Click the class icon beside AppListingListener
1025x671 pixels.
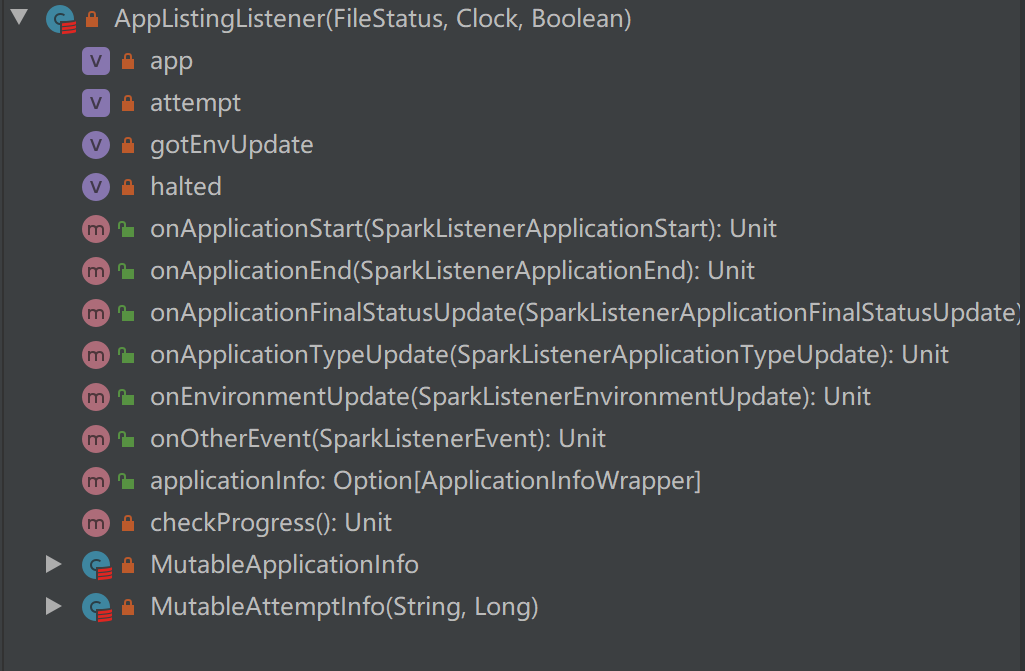pyautogui.click(x=60, y=18)
